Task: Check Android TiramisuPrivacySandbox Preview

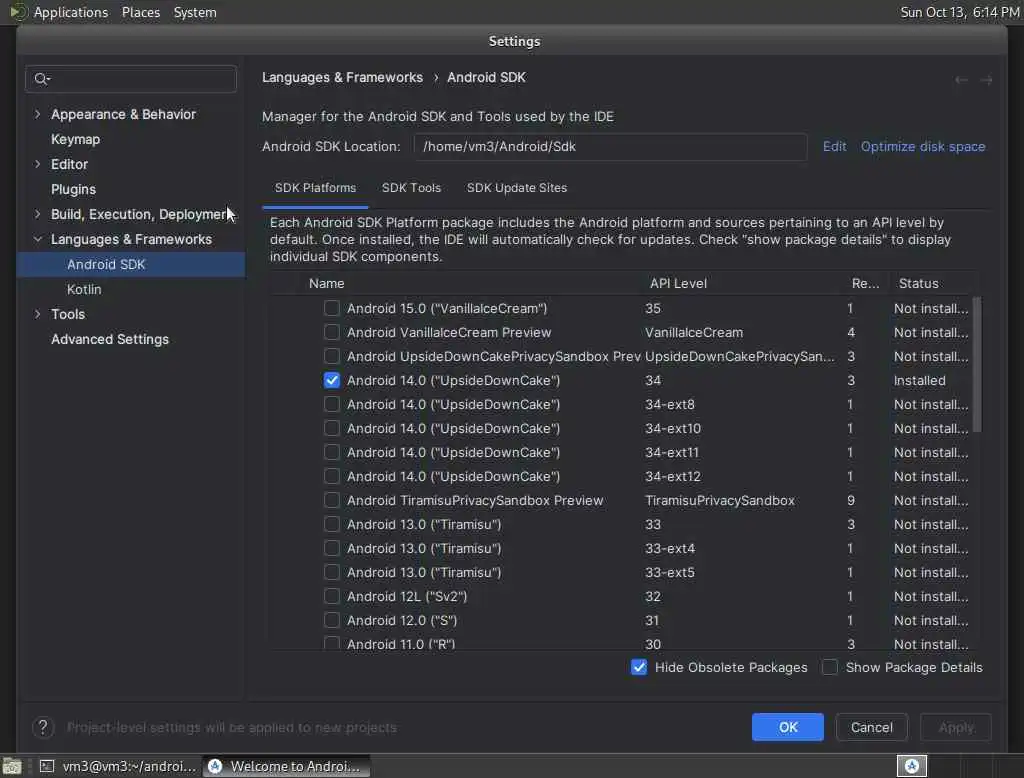Action: pos(332,500)
